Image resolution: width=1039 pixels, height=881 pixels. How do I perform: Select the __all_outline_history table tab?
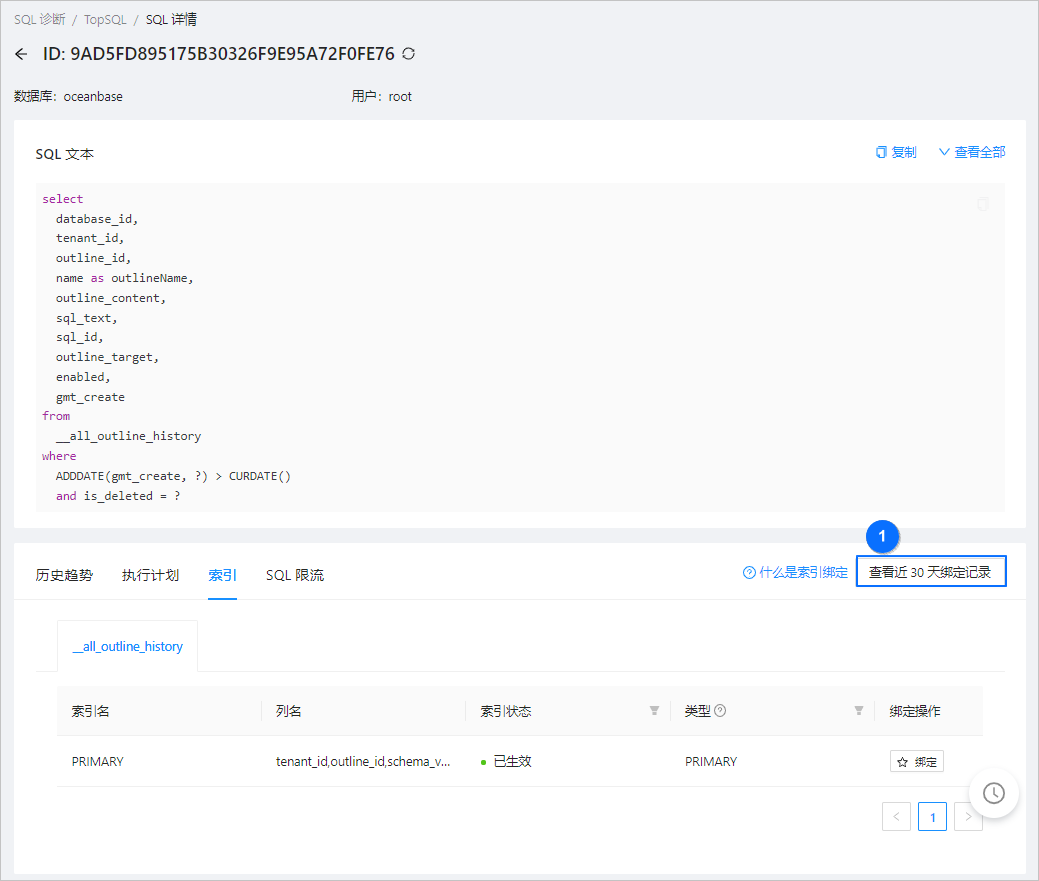click(128, 647)
